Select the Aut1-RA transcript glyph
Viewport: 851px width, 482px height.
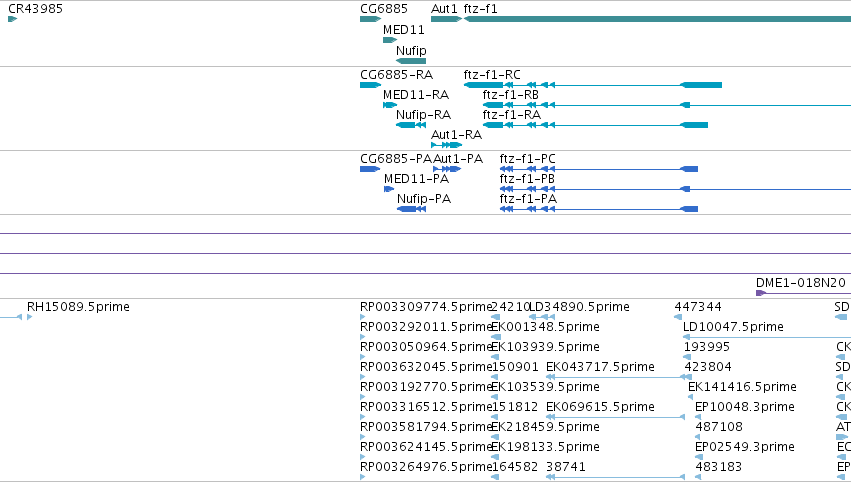[x=446, y=145]
